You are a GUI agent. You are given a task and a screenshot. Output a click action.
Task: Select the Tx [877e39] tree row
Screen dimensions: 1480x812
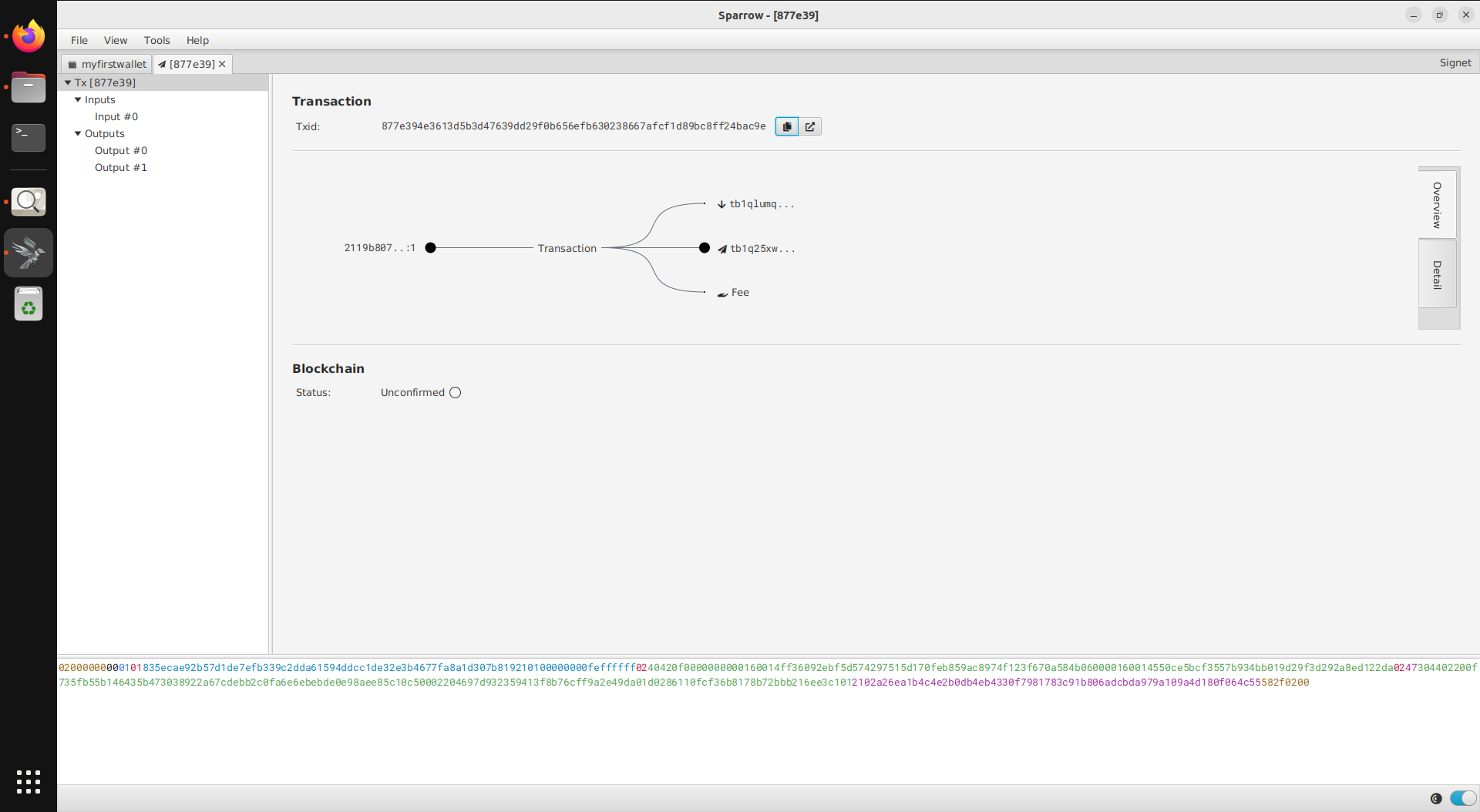pos(163,82)
